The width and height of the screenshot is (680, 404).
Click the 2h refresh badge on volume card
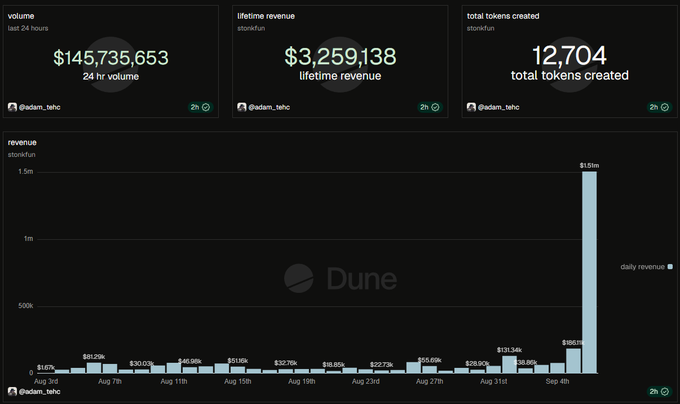(200, 107)
